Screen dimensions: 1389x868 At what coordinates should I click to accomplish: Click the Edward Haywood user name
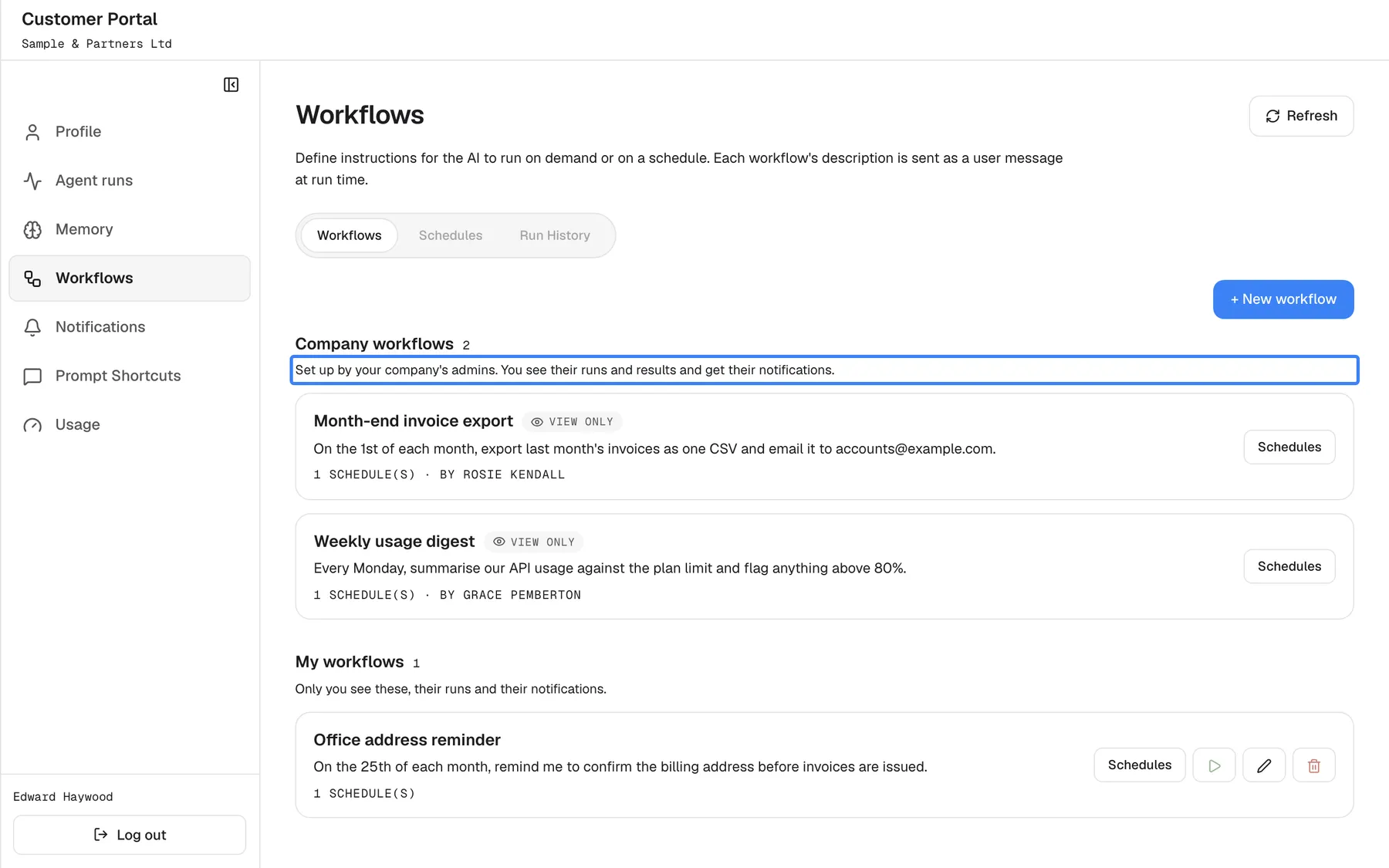point(63,797)
